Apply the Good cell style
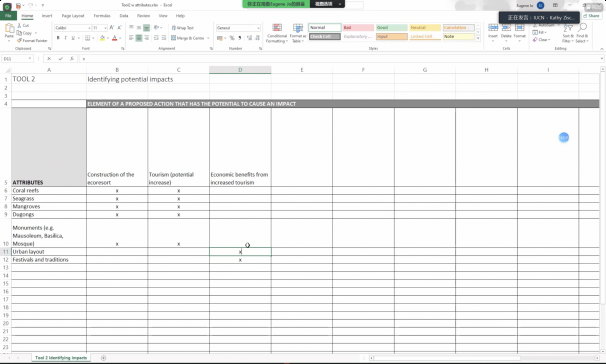Image resolution: width=606 pixels, height=364 pixels. pyautogui.click(x=392, y=27)
